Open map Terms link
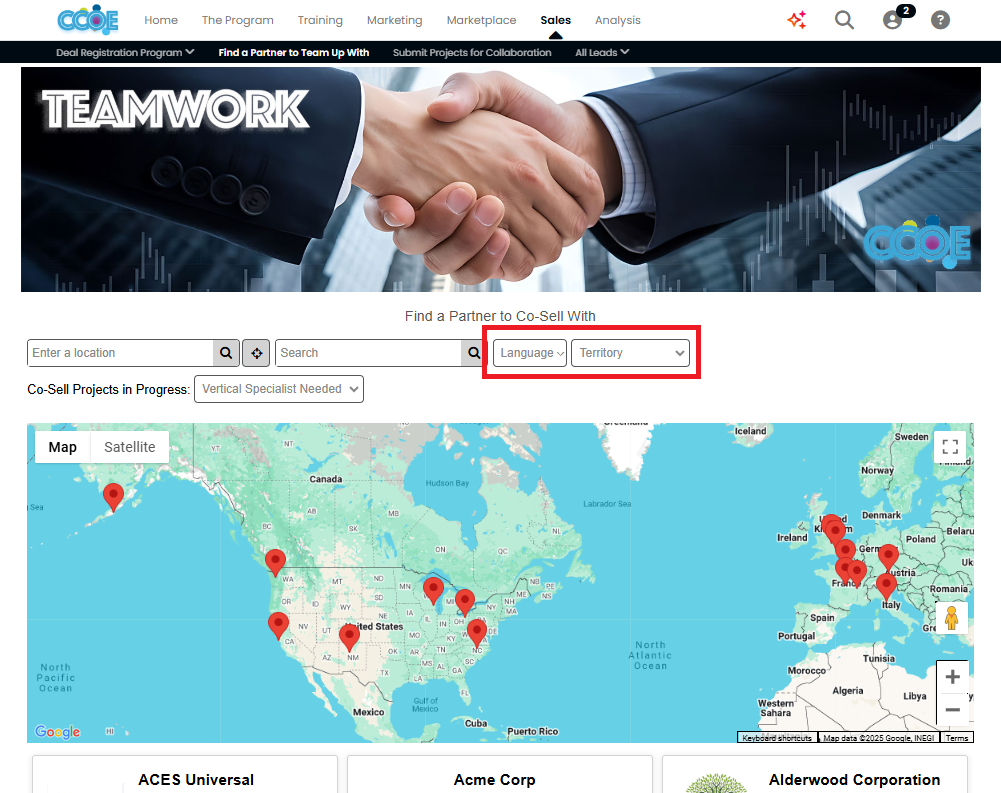 click(957, 737)
